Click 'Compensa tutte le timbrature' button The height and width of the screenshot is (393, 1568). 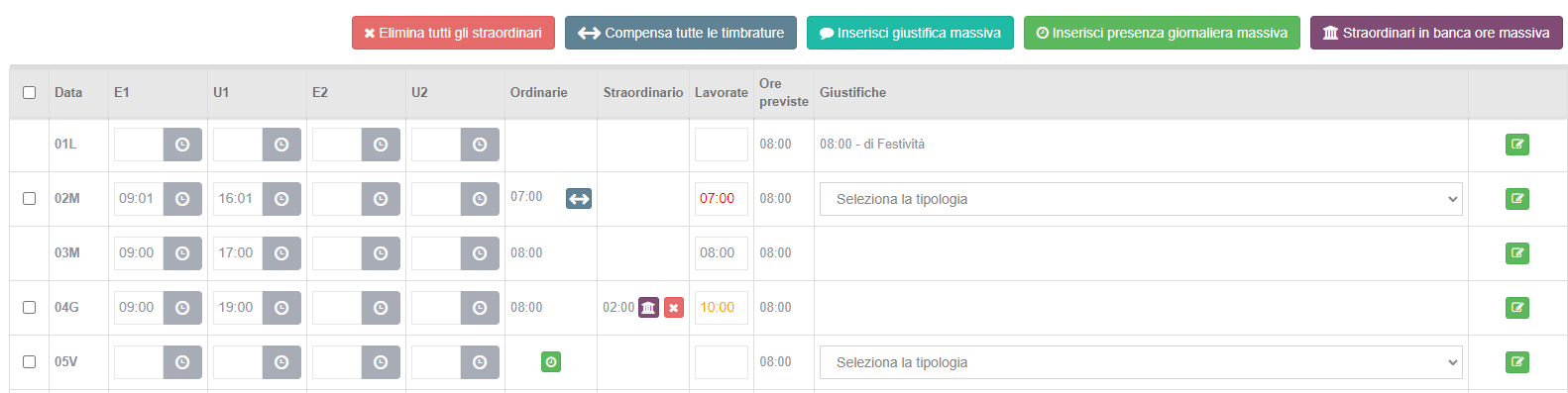[x=685, y=33]
